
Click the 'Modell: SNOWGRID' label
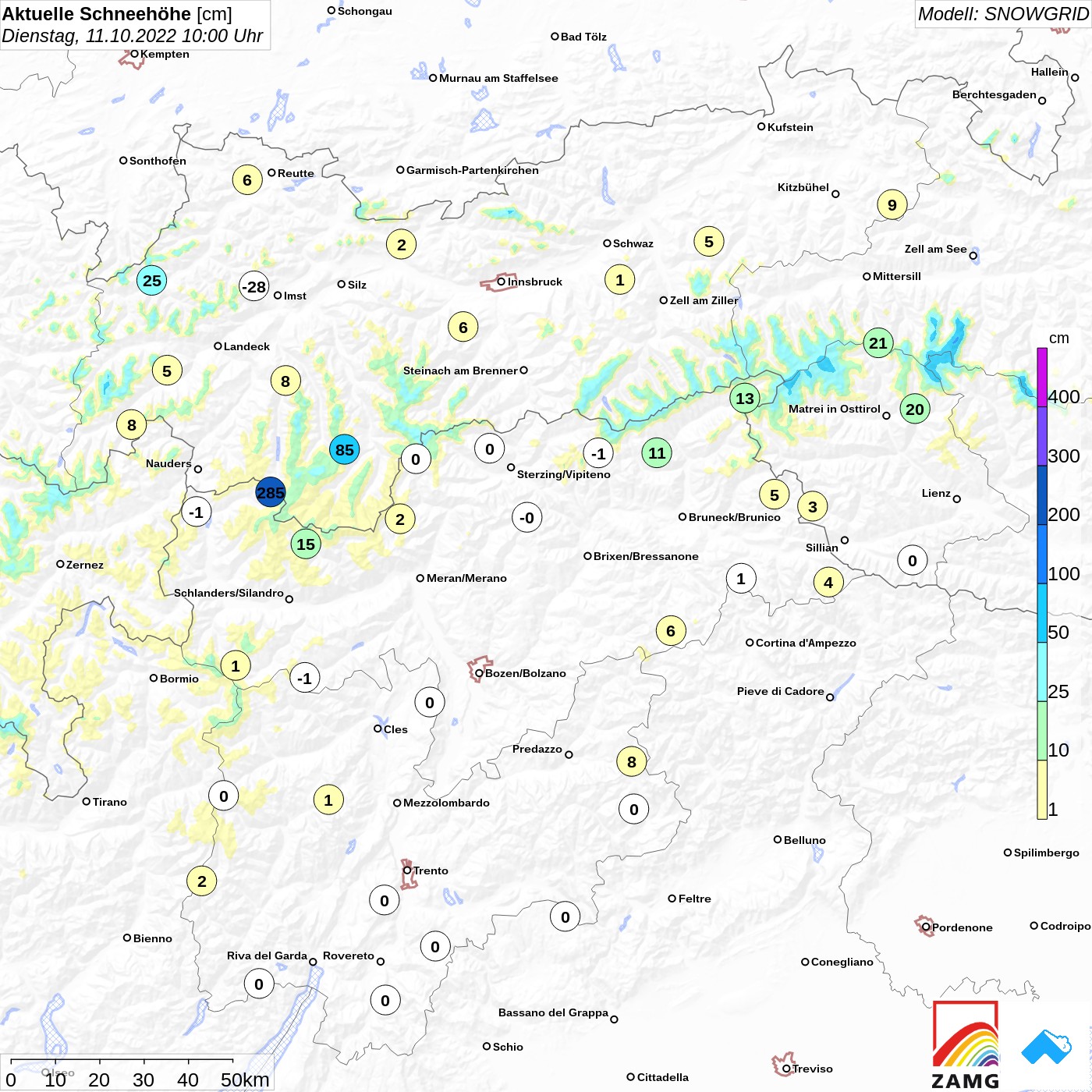pyautogui.click(x=1003, y=14)
